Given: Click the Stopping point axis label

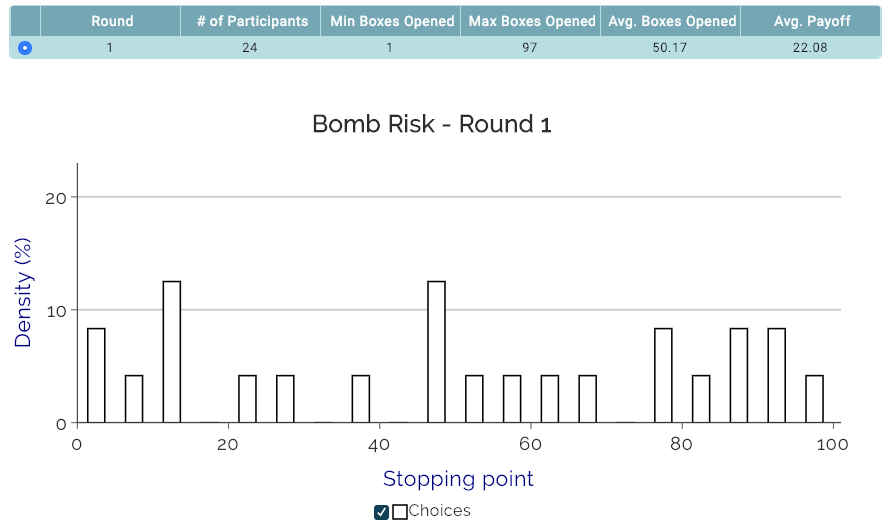Looking at the screenshot, I should (x=458, y=479).
